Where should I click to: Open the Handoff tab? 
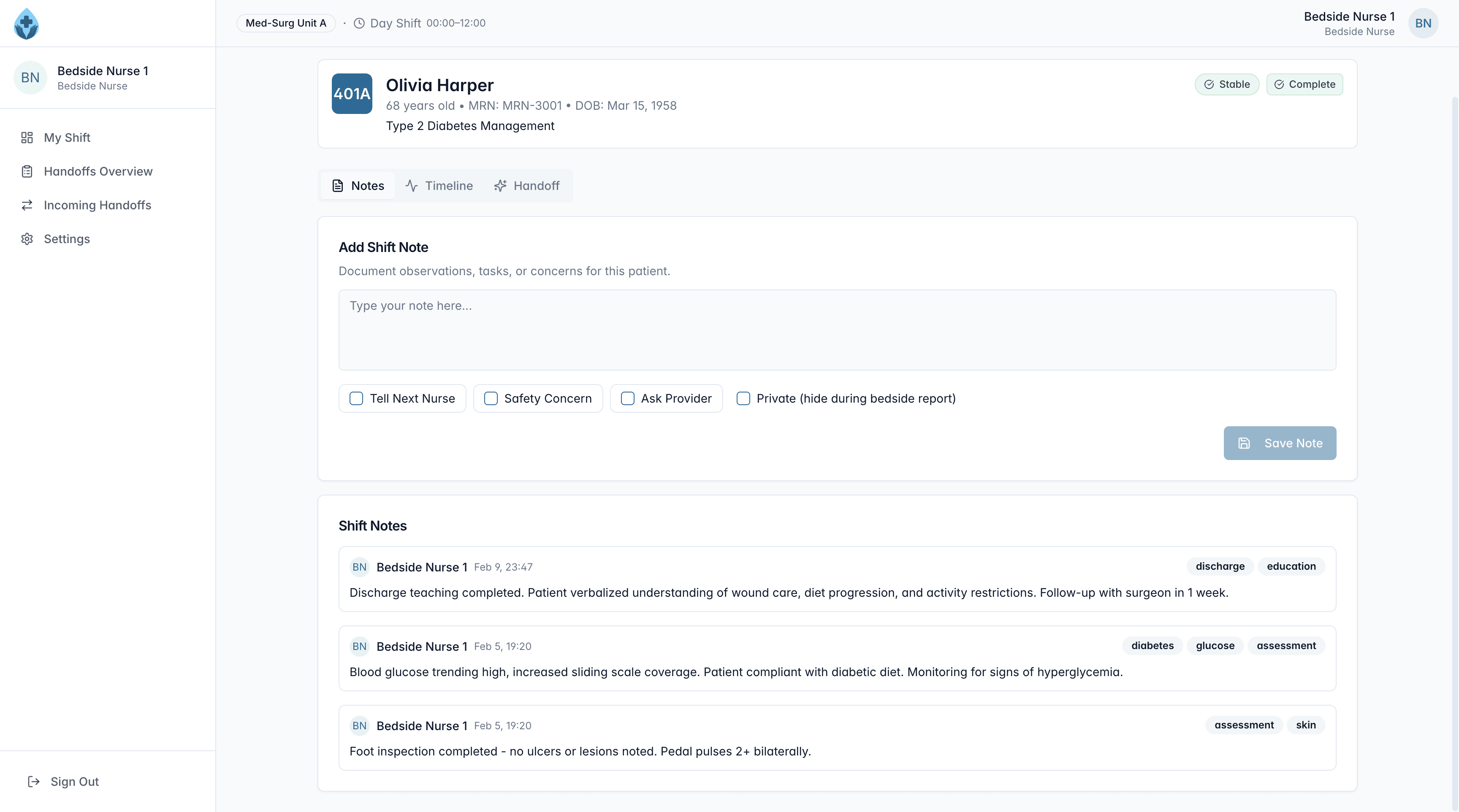[x=527, y=186]
